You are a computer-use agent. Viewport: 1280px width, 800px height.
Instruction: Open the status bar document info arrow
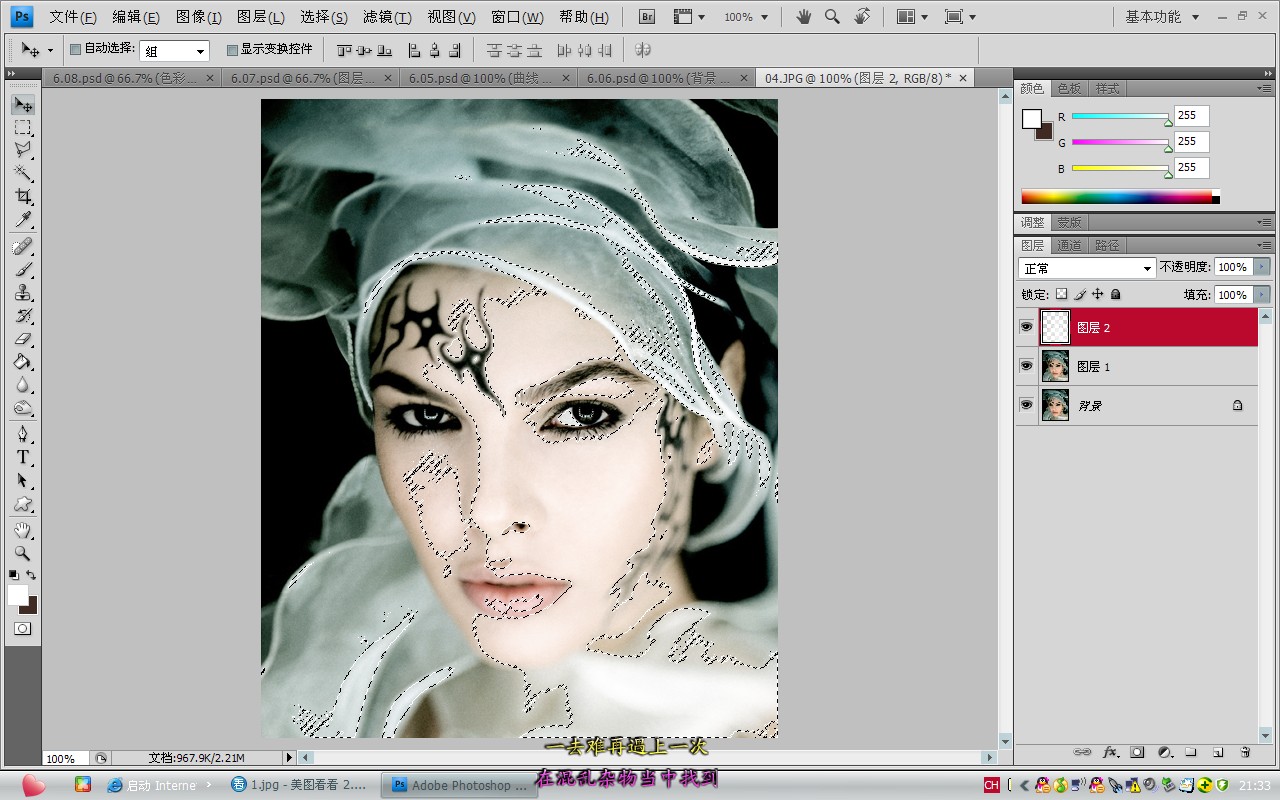(x=289, y=758)
